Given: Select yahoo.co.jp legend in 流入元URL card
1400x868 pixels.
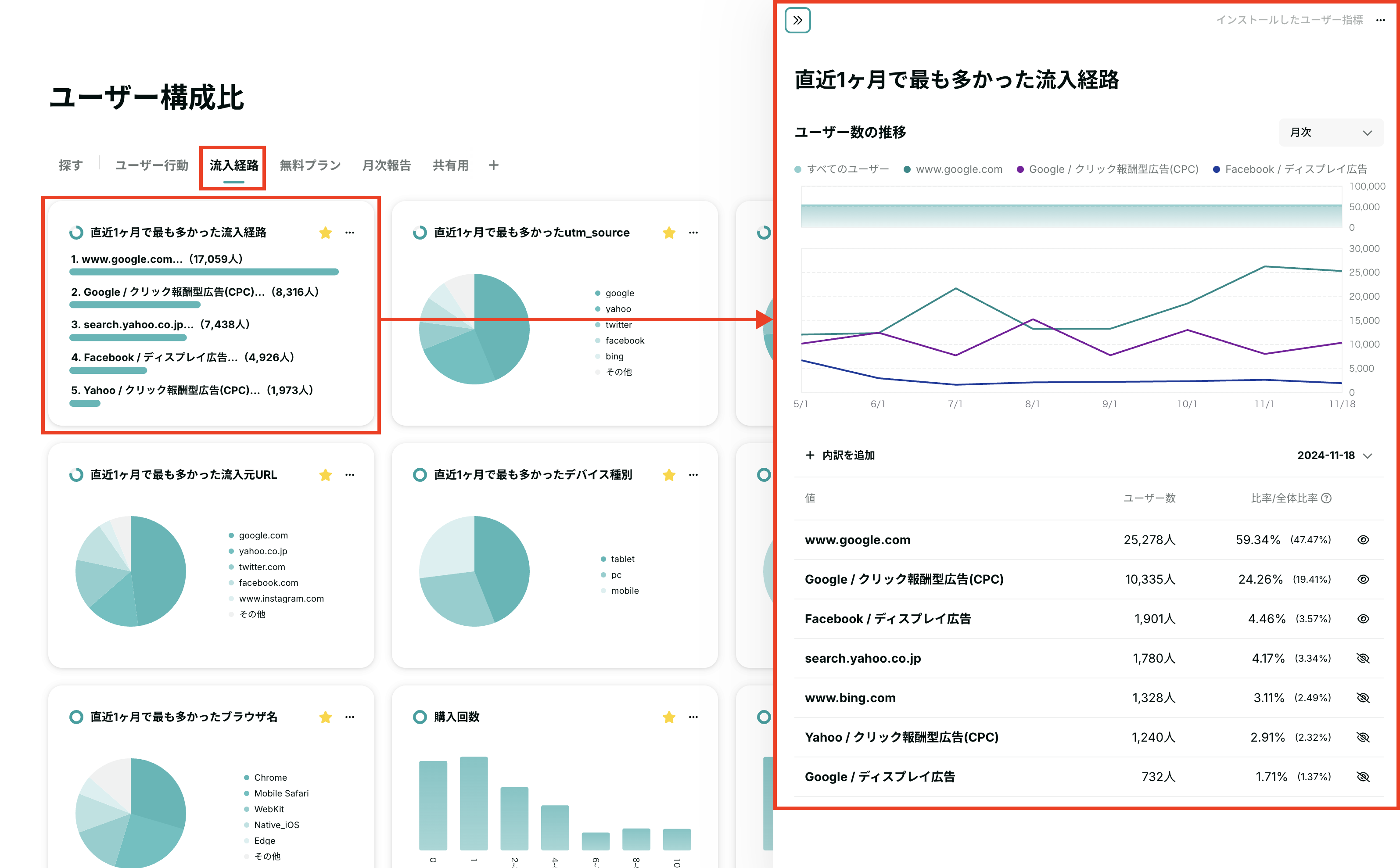Looking at the screenshot, I should pos(258,551).
